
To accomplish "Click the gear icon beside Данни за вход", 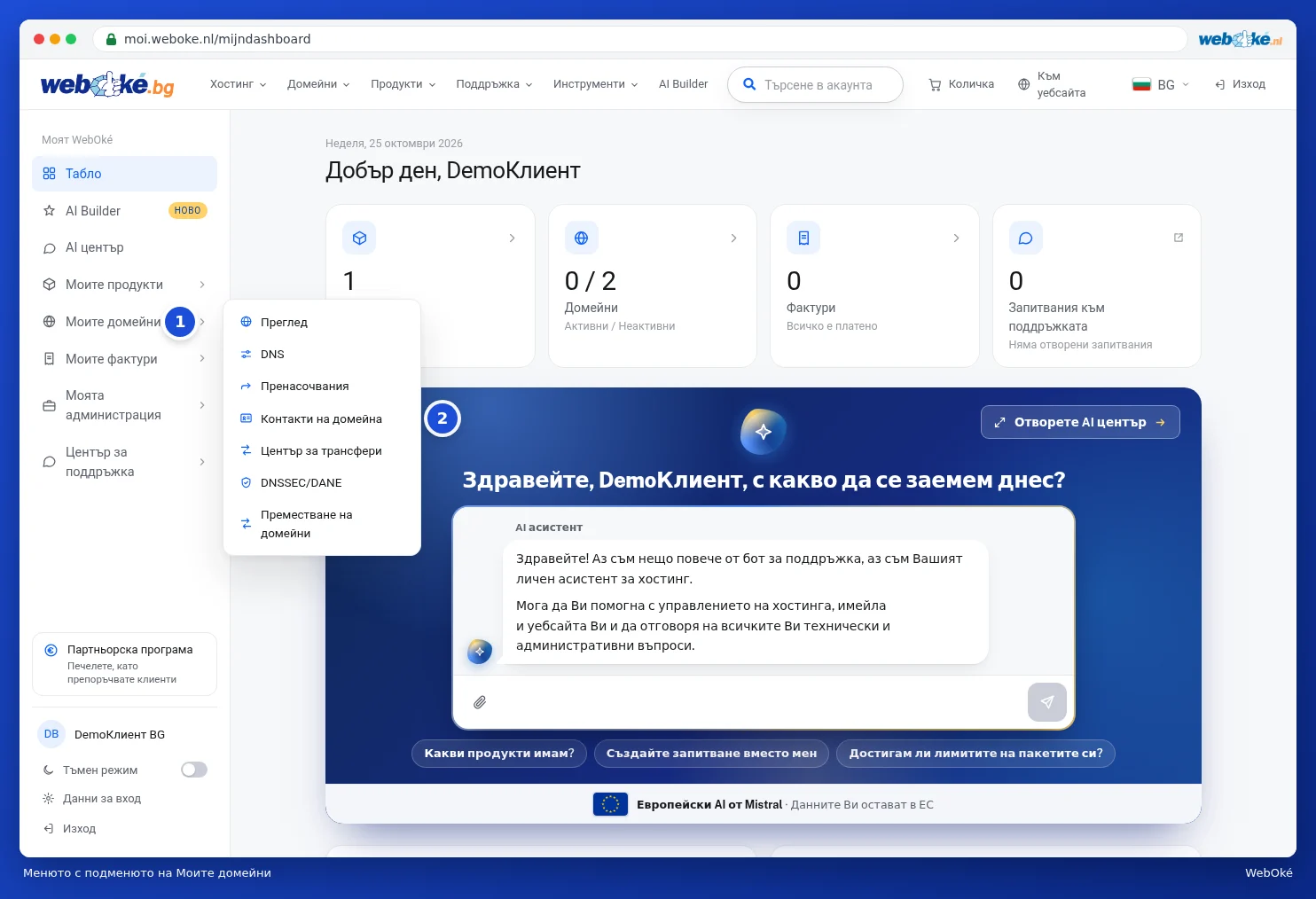I will [49, 799].
